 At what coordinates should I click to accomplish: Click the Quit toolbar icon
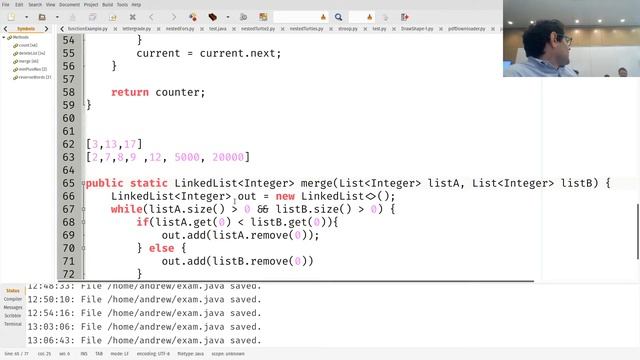point(404,17)
